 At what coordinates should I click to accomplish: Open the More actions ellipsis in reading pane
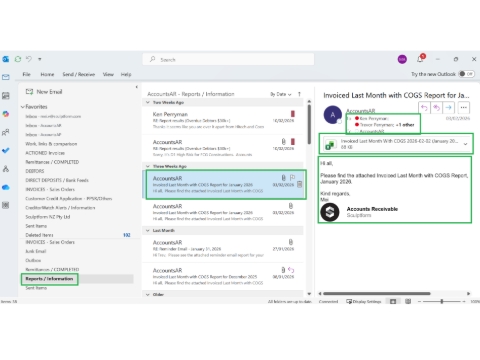tap(464, 108)
